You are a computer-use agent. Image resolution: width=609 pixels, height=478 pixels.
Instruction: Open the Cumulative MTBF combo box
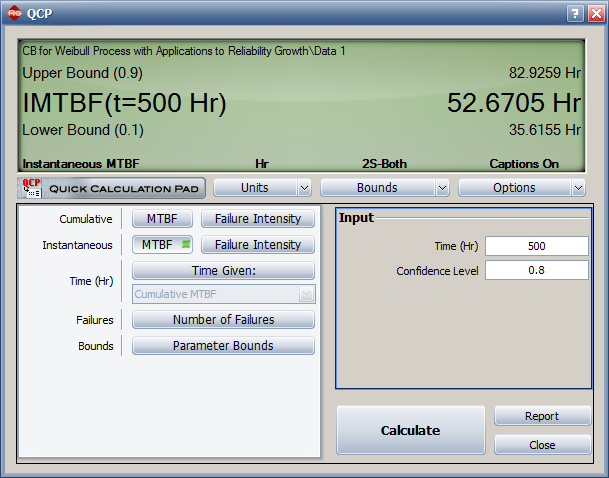tap(224, 294)
